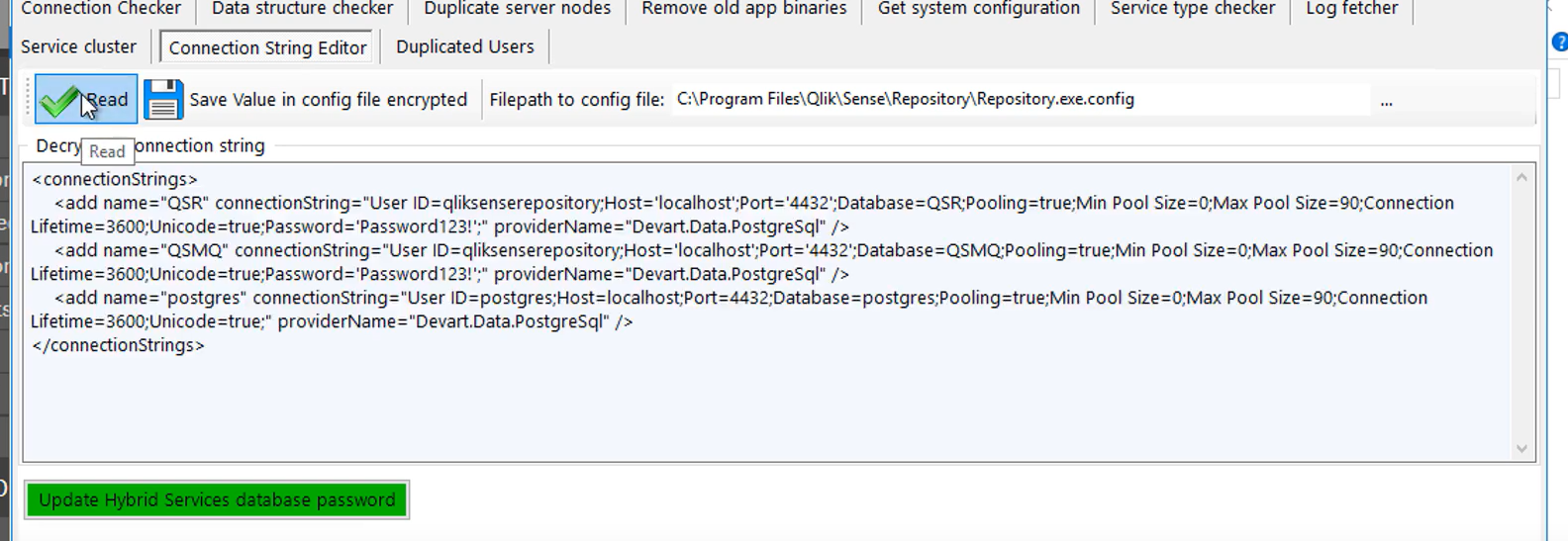Select the Connection String Editor tab

tap(267, 47)
